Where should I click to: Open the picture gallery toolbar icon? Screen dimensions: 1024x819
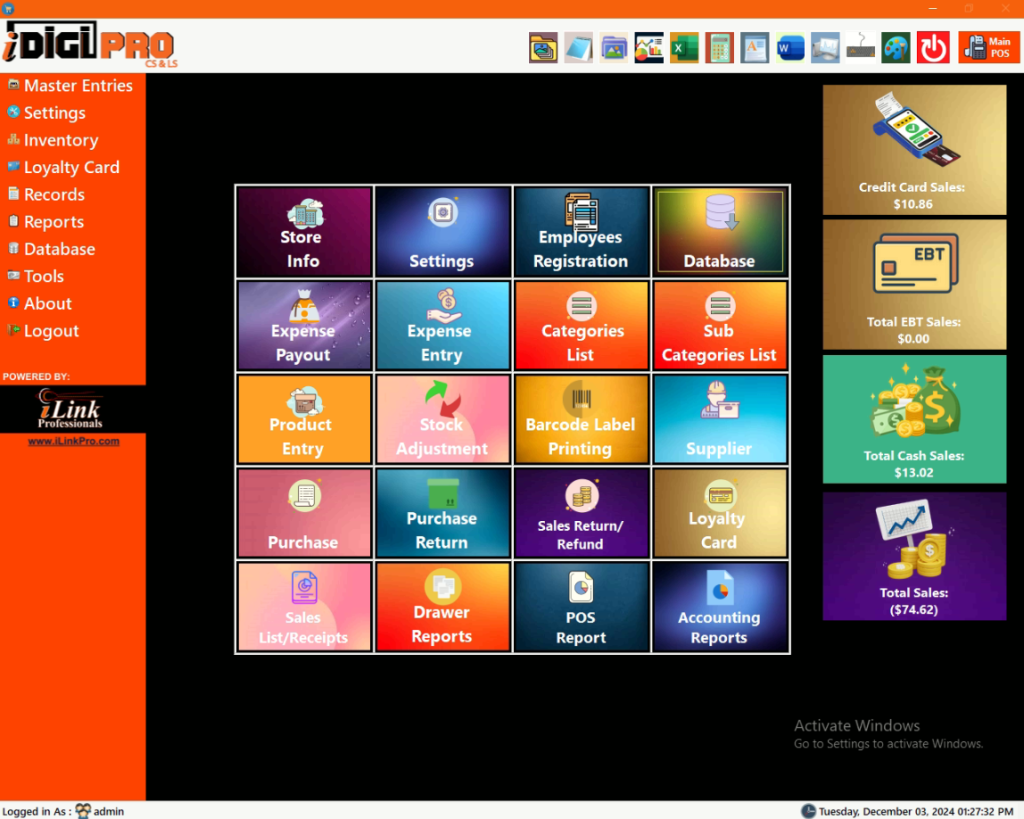click(614, 48)
